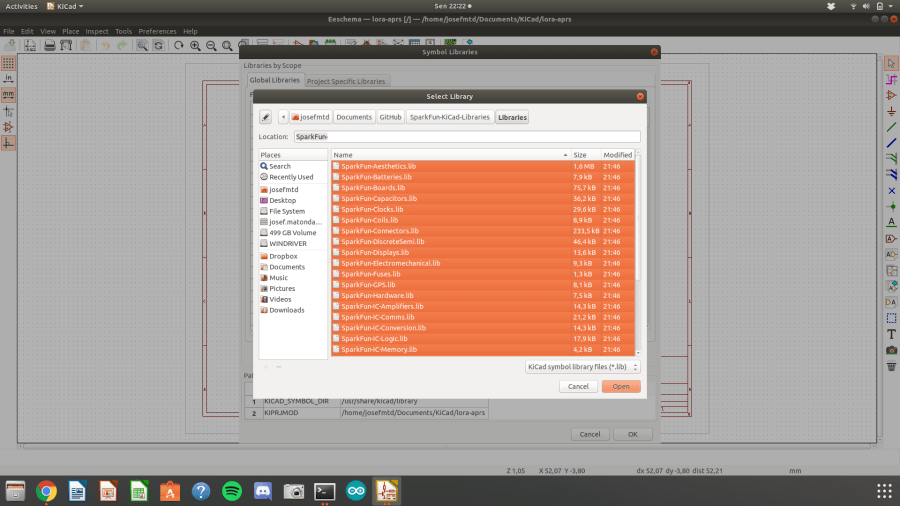Toggle full-window crosshair cursor shape

(x=8, y=111)
